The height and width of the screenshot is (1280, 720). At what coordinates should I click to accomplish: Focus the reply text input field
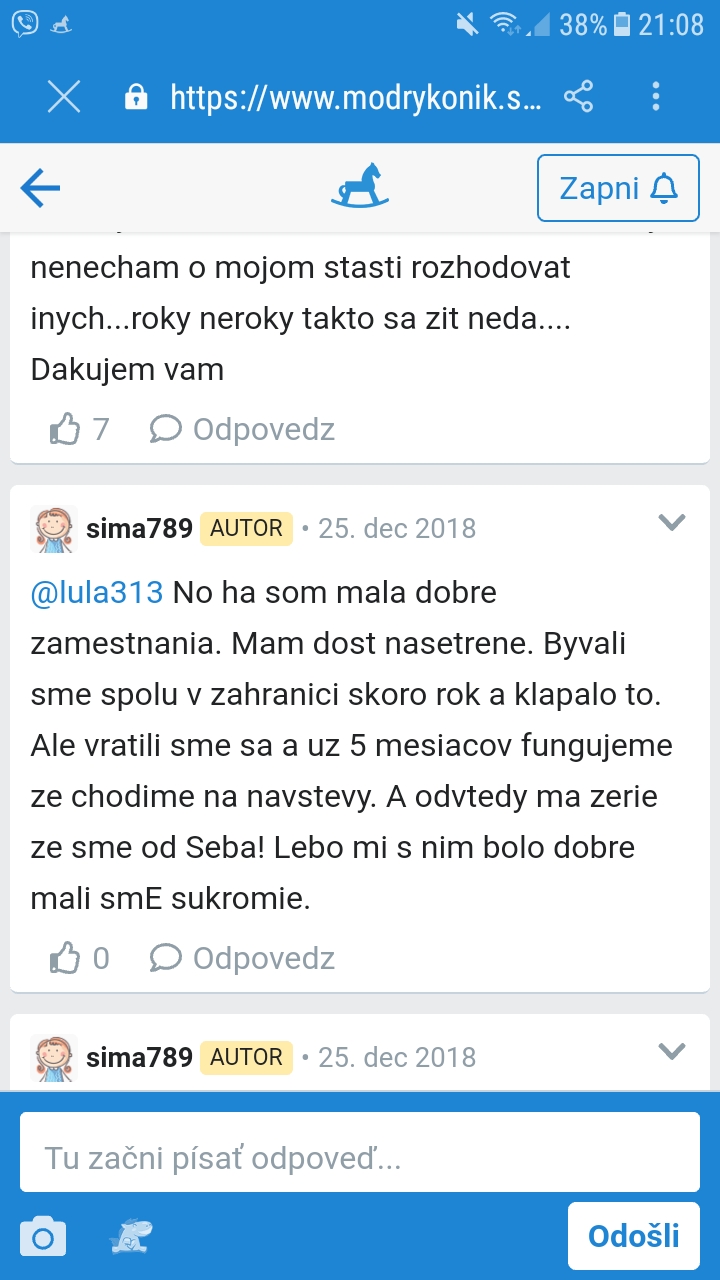[359, 1159]
